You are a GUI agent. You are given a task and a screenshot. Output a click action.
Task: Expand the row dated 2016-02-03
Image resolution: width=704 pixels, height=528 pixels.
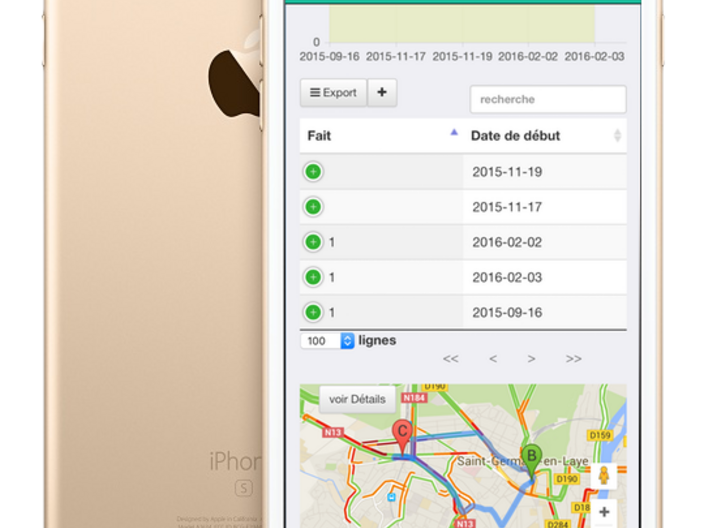pyautogui.click(x=313, y=277)
